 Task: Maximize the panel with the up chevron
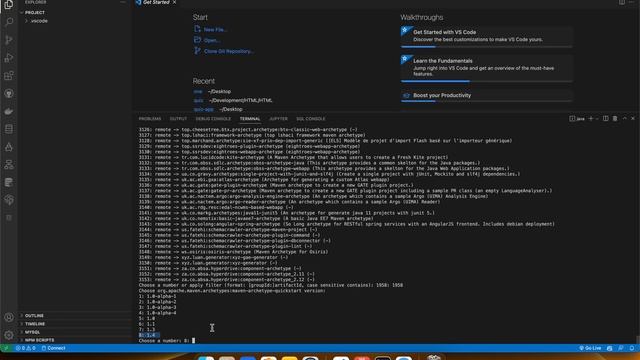(x=624, y=118)
